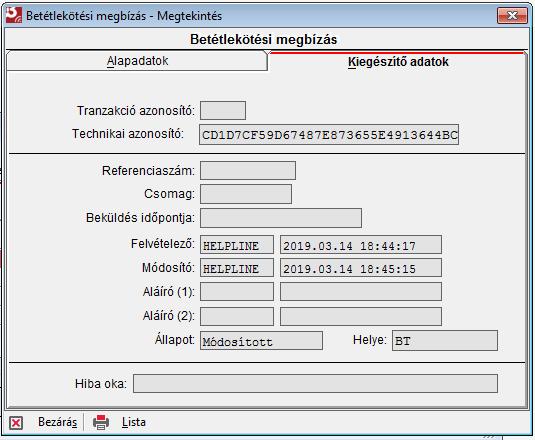Click the Helye label
Screen dimensions: 535x440
[370, 340]
